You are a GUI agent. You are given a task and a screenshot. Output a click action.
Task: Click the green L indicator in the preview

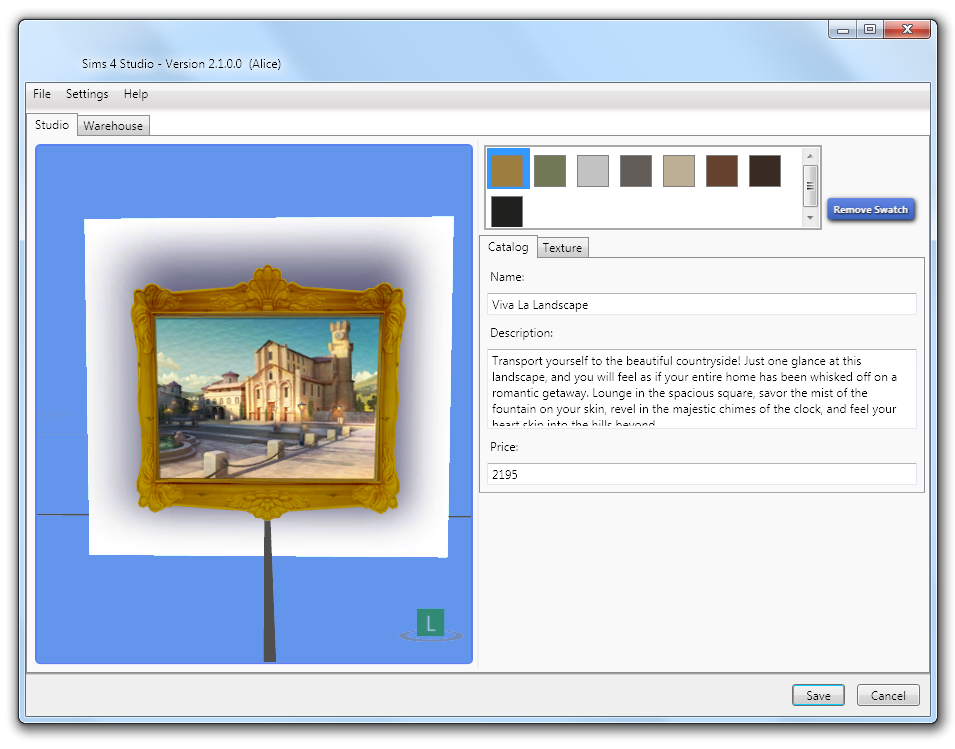pyautogui.click(x=430, y=622)
